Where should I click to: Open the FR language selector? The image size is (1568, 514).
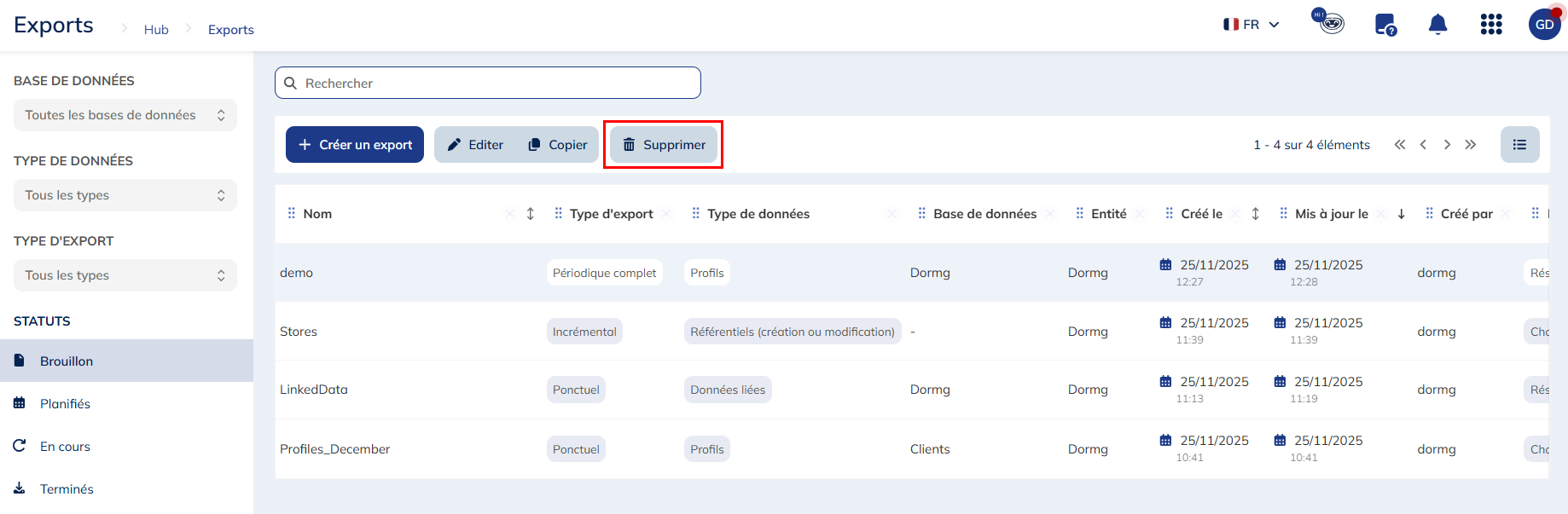[x=1251, y=25]
